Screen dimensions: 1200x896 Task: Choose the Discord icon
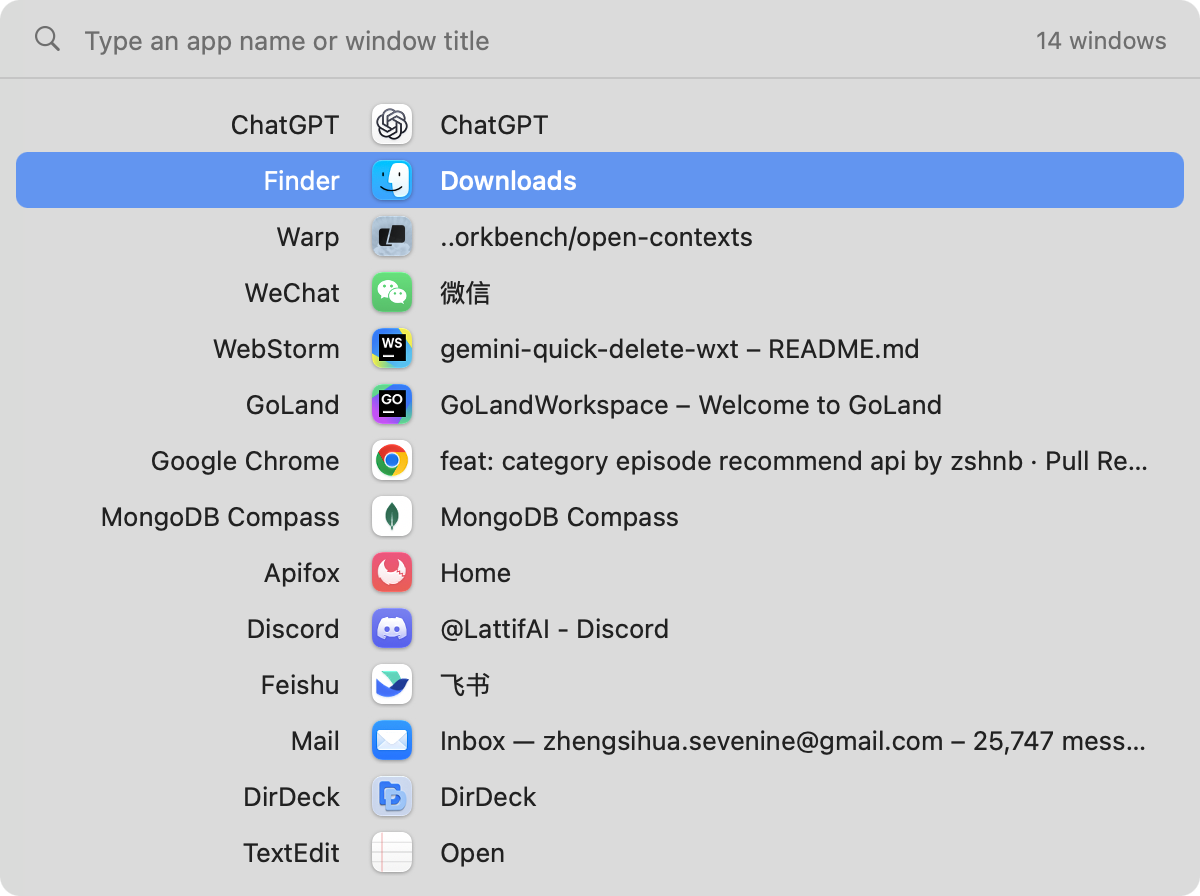tap(392, 629)
